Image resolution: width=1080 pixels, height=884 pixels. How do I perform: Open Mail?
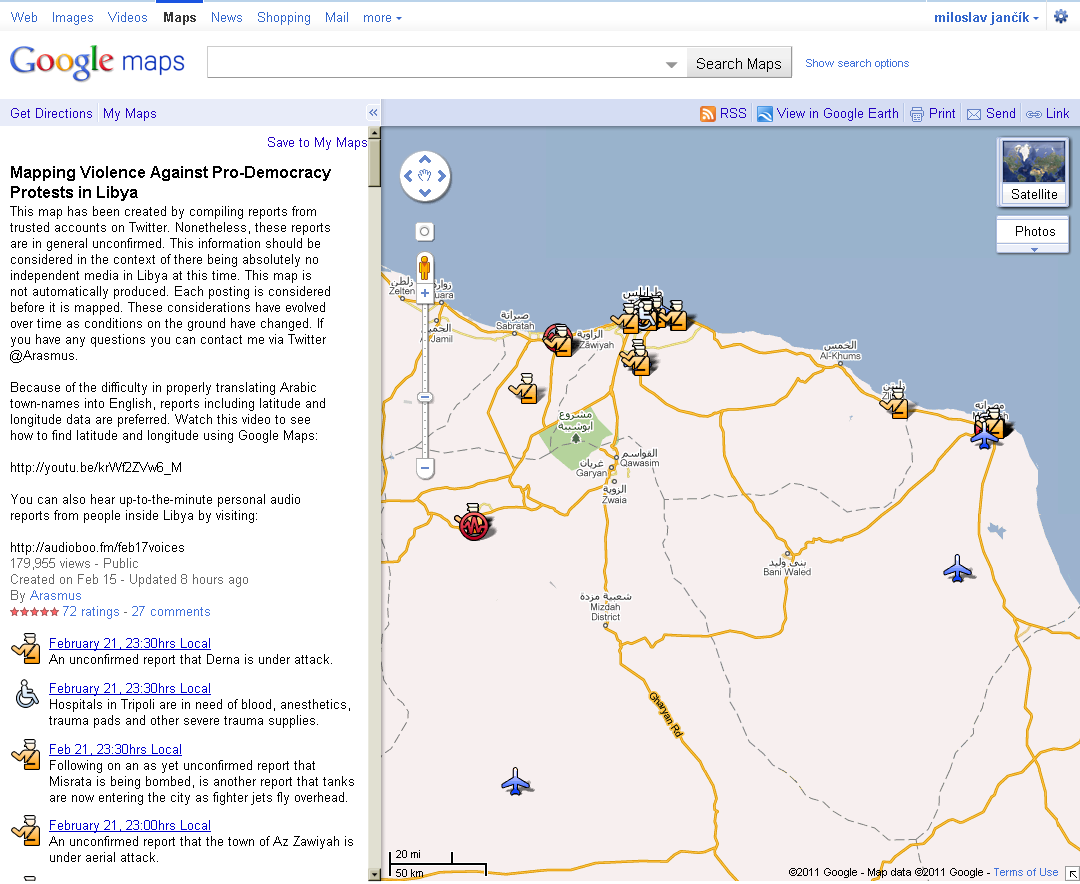(x=337, y=18)
